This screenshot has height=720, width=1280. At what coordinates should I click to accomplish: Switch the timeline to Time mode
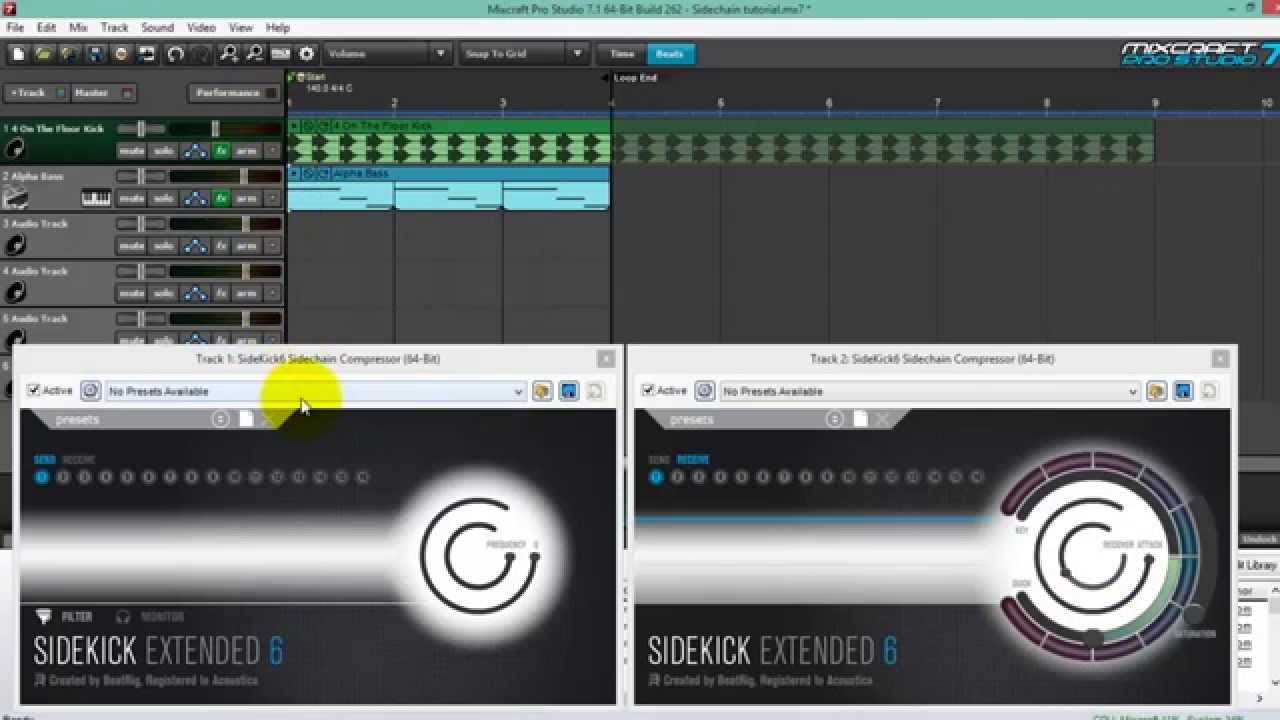pyautogui.click(x=622, y=54)
